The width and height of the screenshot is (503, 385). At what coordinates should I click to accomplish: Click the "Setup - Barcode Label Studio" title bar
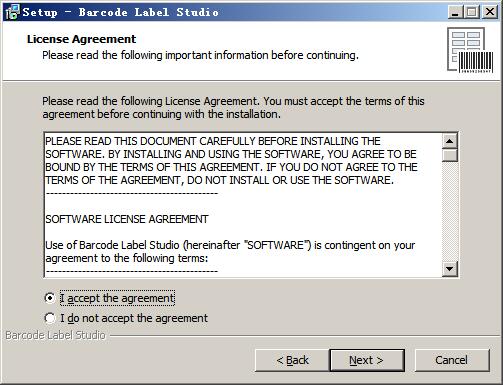(x=233, y=12)
